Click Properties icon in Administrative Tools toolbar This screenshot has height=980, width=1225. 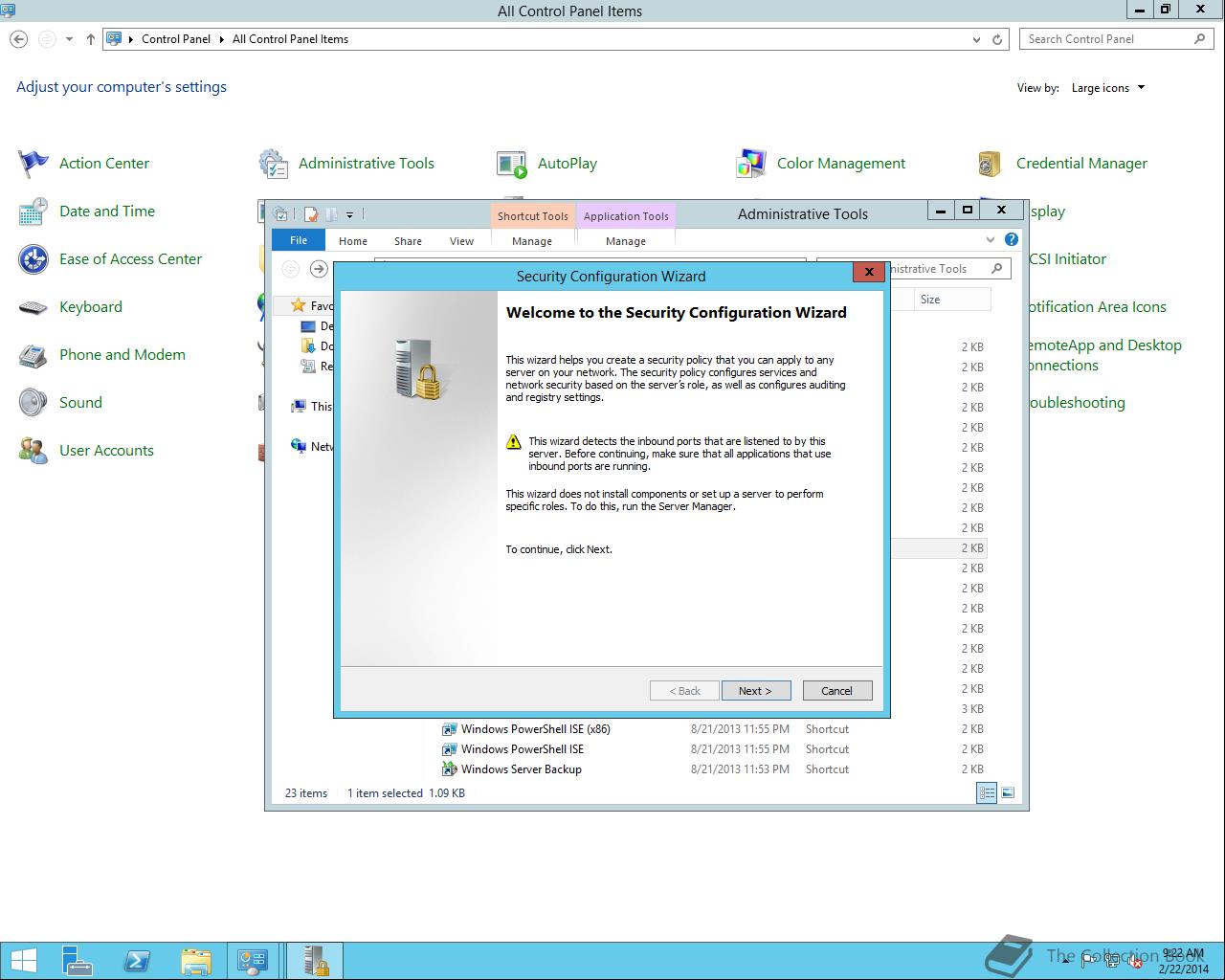pyautogui.click(x=310, y=214)
